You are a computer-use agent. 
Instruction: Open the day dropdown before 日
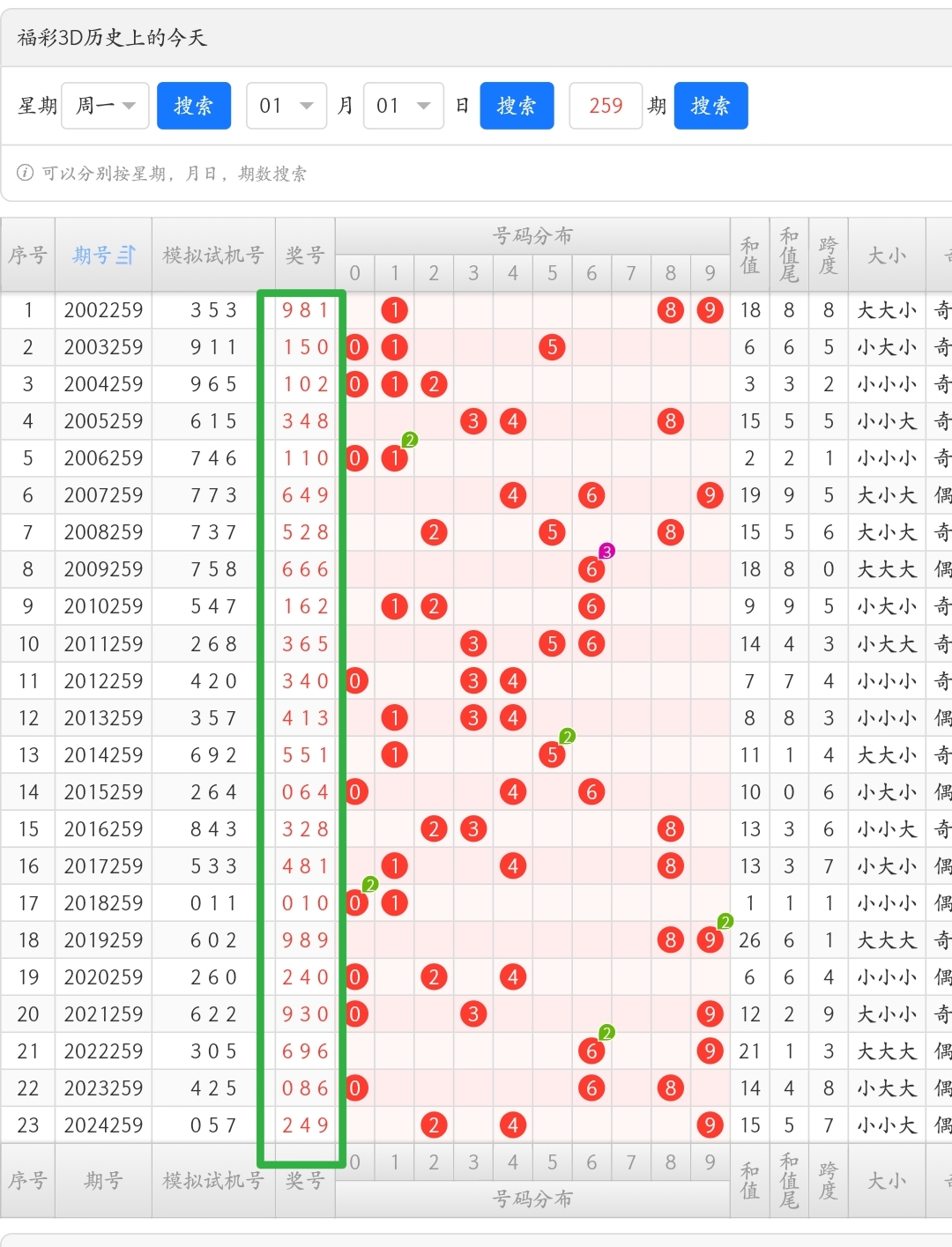[x=404, y=106]
